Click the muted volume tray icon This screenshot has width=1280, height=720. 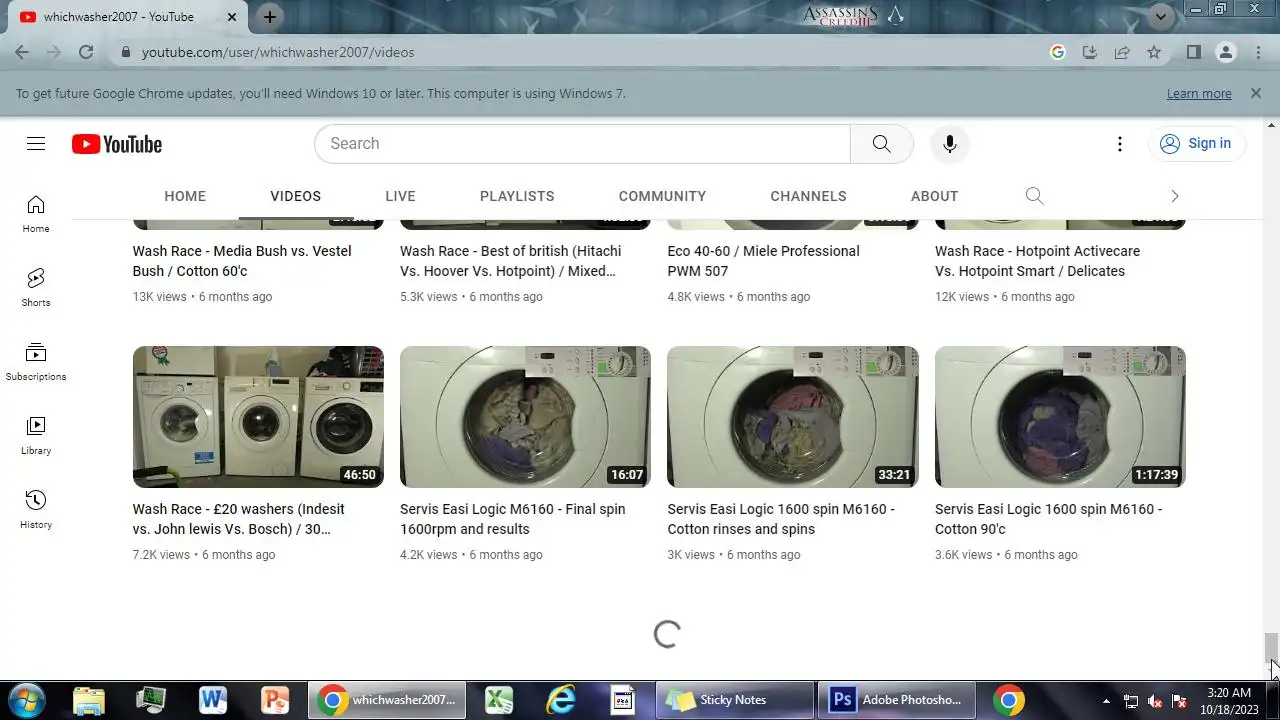(x=1155, y=701)
